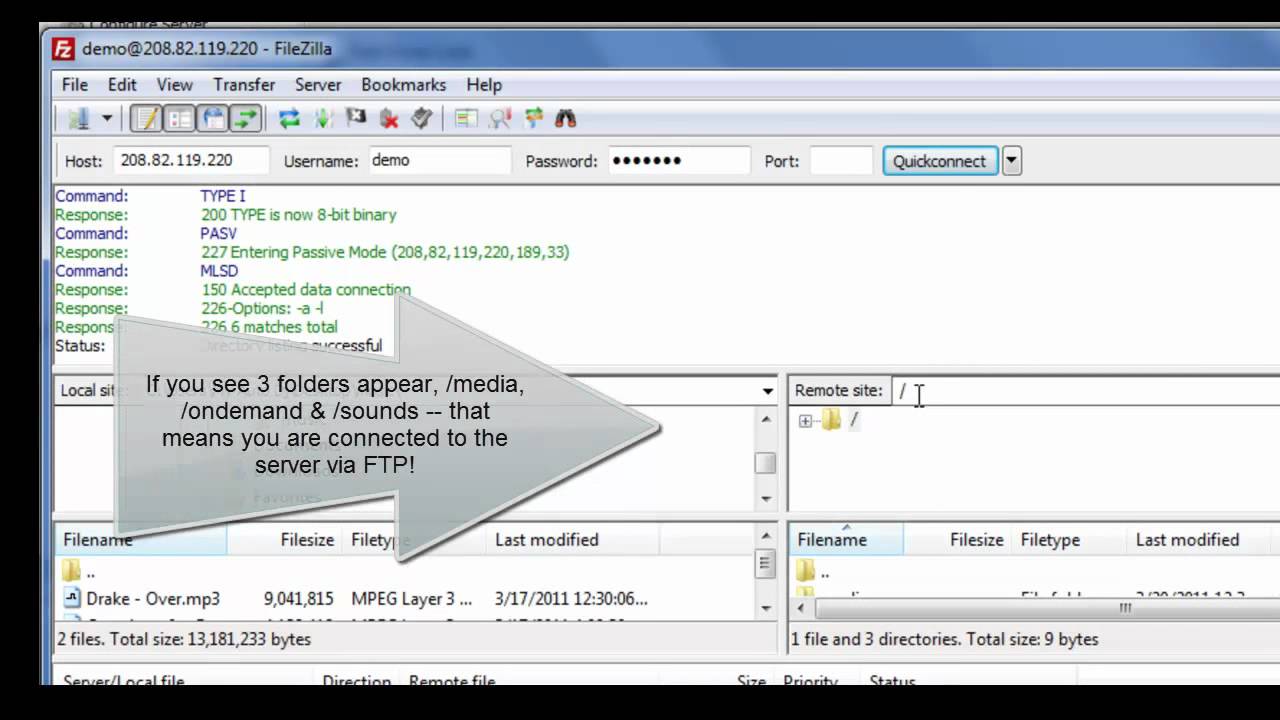Click local file list scrollbar up arrow

point(766,539)
